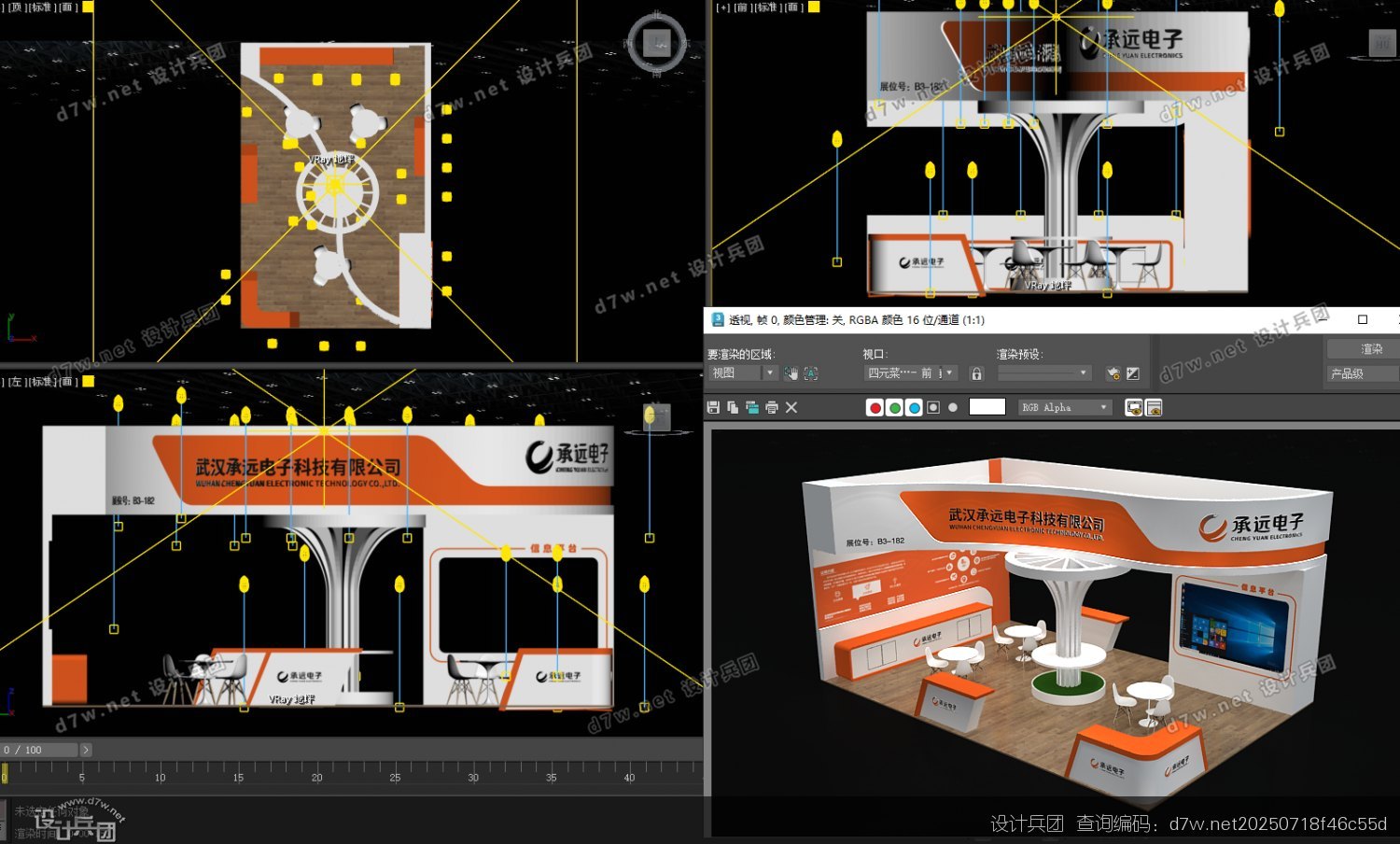This screenshot has height=844, width=1400.
Task: Clear the rendered frame with X icon
Action: [791, 407]
